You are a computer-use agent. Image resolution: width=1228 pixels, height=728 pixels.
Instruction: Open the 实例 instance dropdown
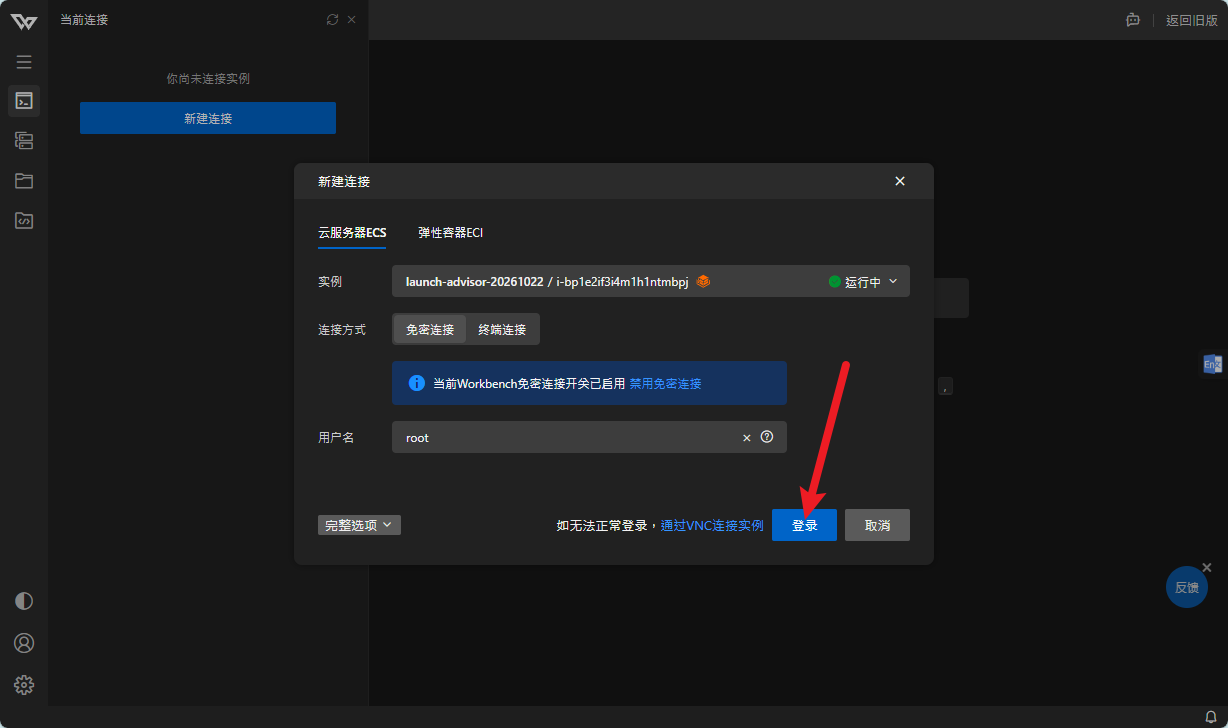tap(651, 282)
